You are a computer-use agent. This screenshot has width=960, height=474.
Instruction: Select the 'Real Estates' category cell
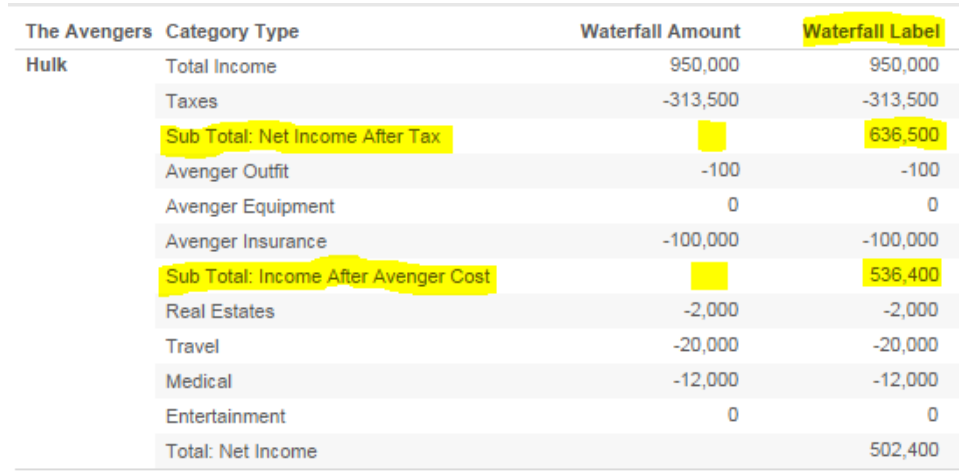(220, 311)
